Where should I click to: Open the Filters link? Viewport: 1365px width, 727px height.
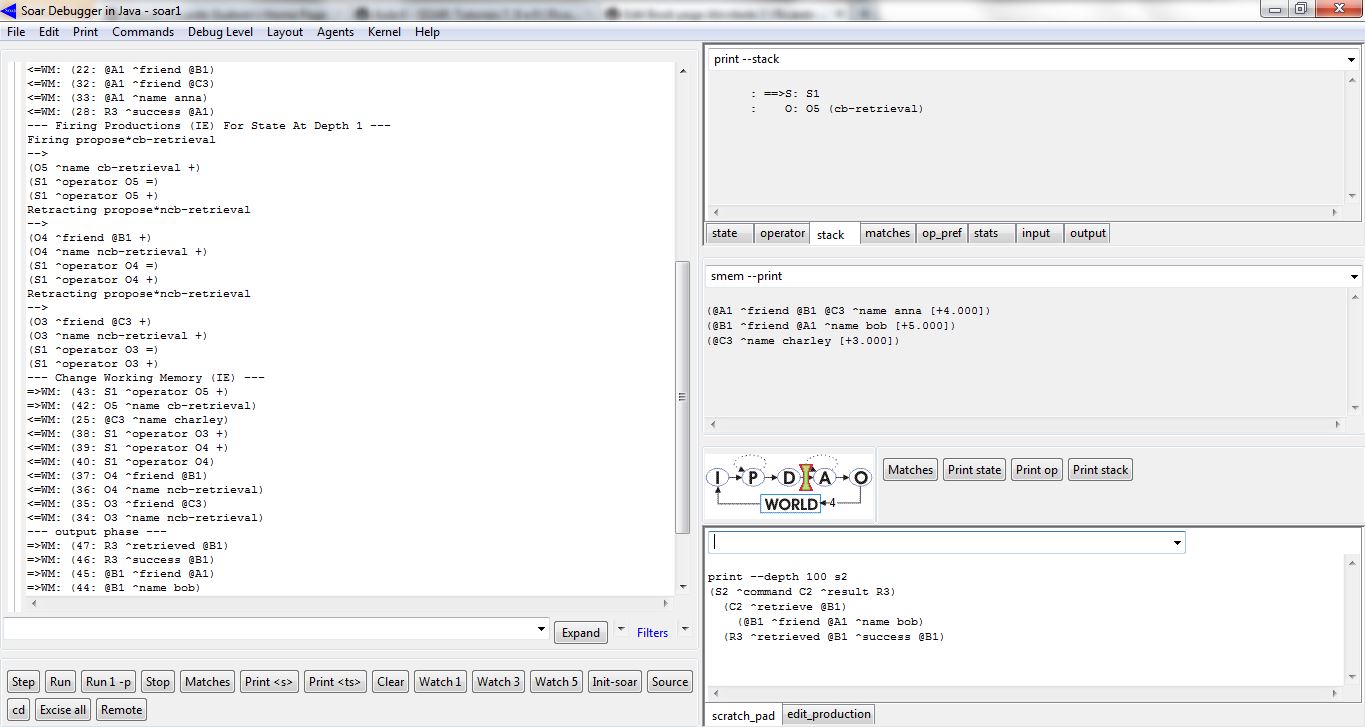tap(652, 632)
